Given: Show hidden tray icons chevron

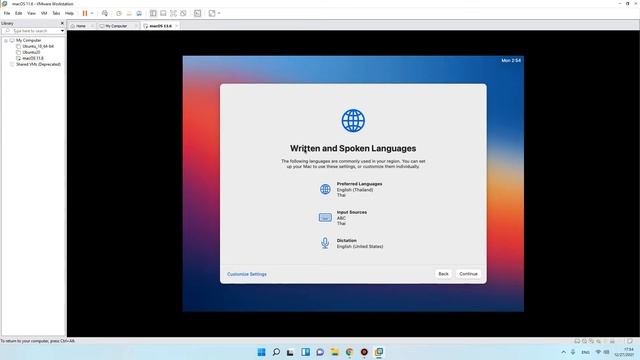Looking at the screenshot, I should pyautogui.click(x=564, y=352).
